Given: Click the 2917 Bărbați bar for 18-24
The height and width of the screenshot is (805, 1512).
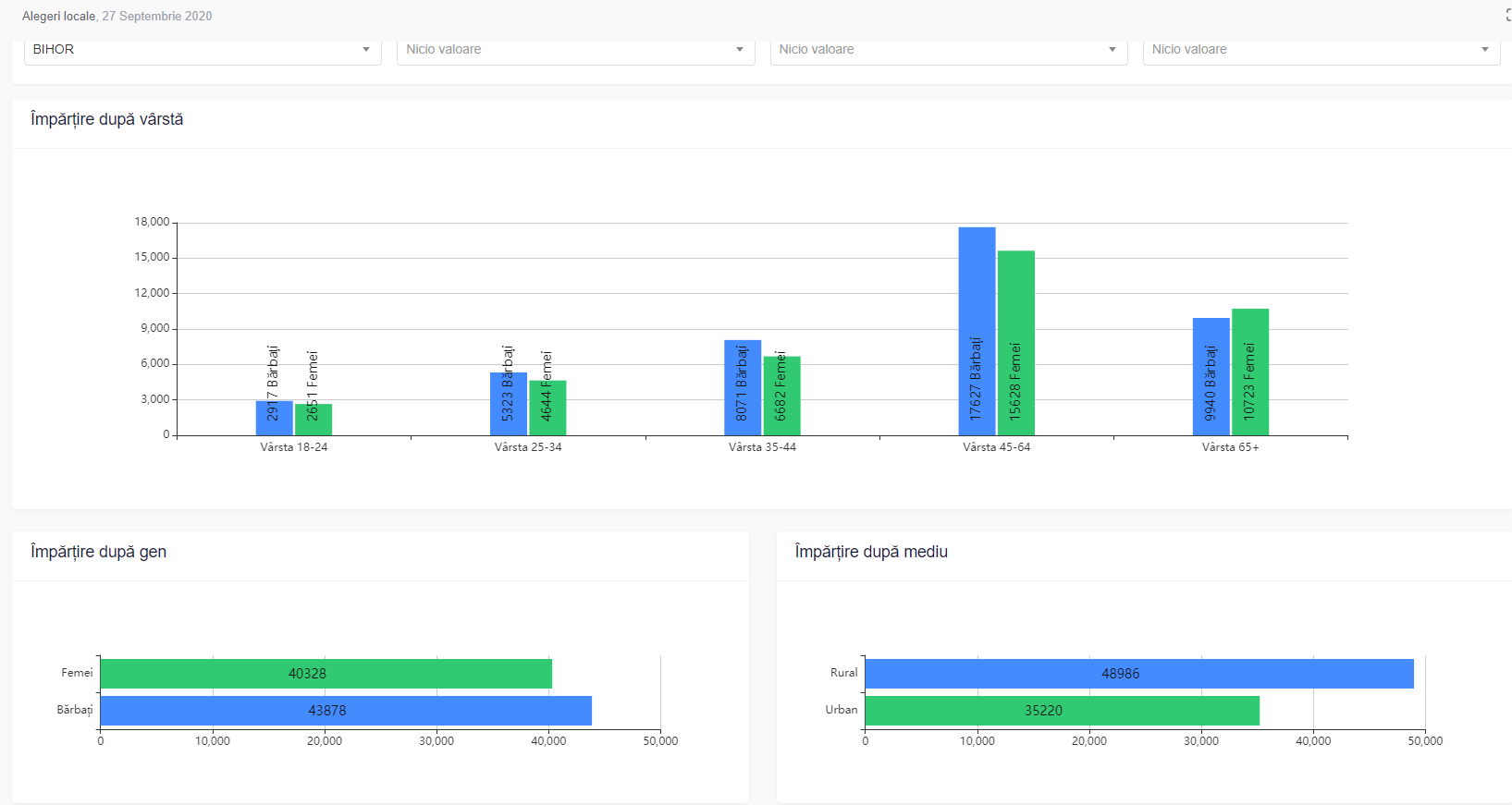Looking at the screenshot, I should [274, 418].
